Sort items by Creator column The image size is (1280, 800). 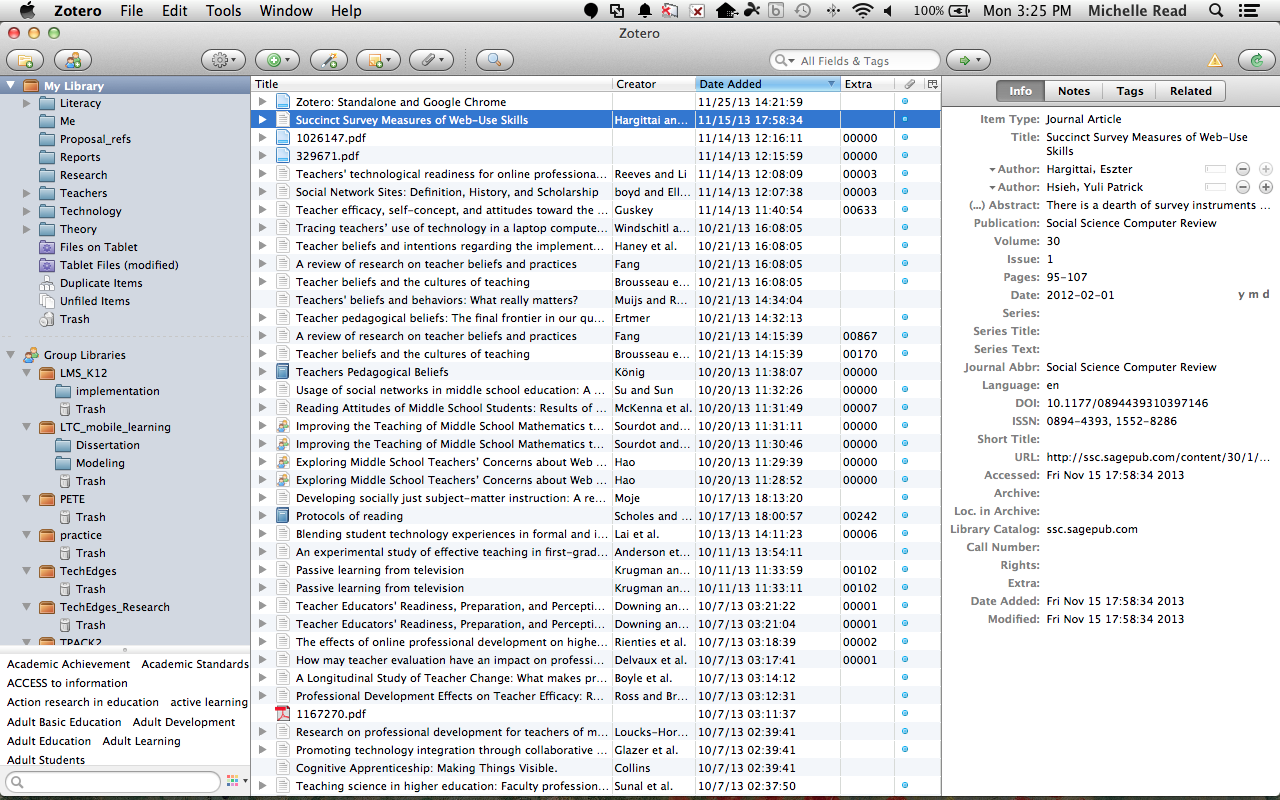click(x=654, y=84)
